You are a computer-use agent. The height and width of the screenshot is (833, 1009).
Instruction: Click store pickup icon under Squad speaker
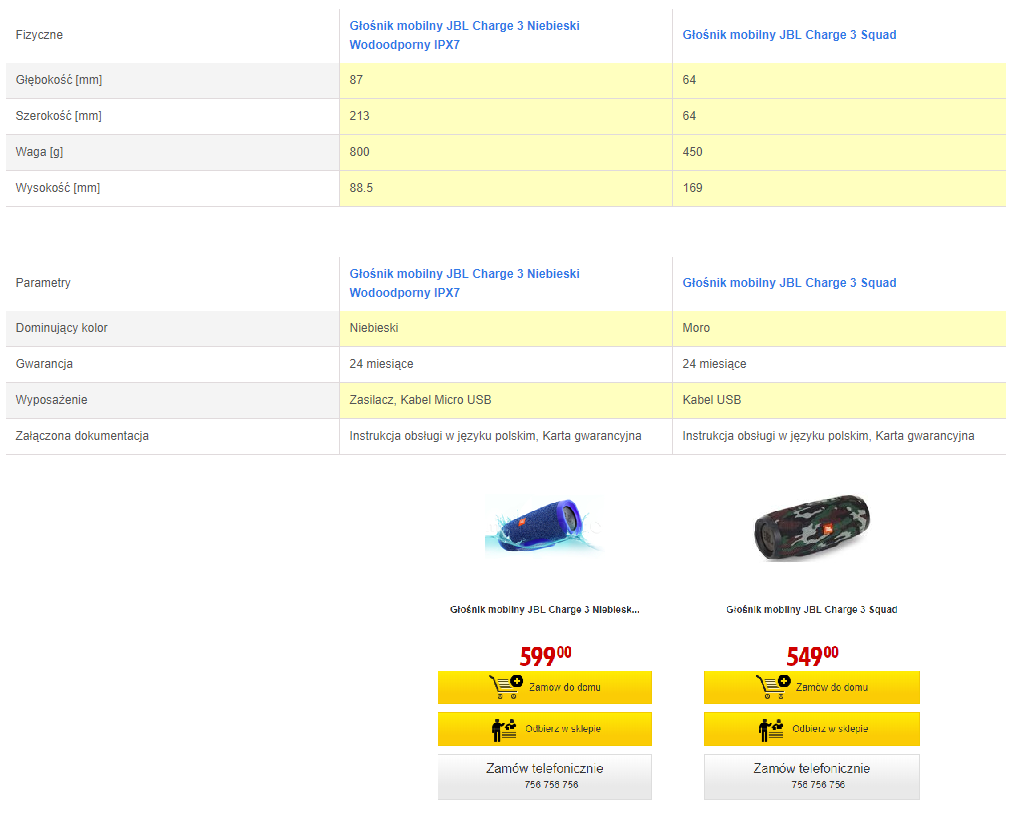771,729
